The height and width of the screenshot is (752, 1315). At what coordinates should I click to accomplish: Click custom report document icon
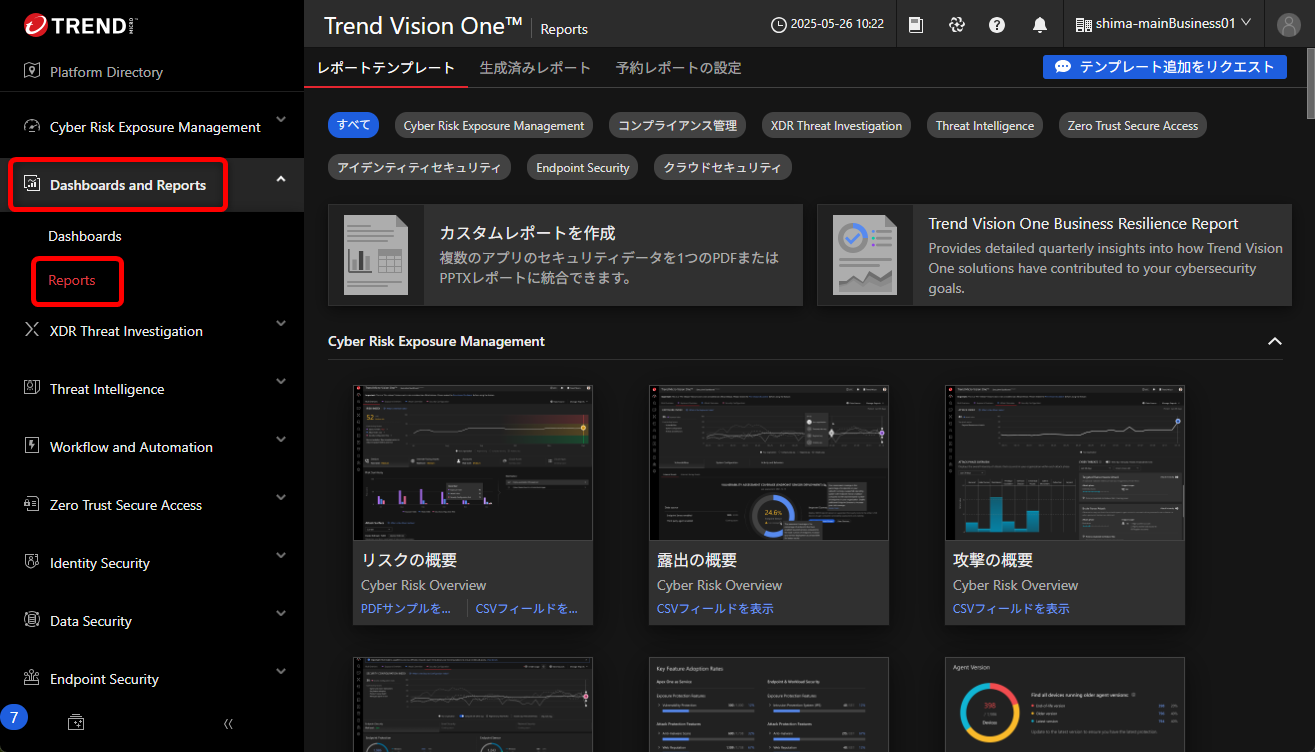coord(376,255)
